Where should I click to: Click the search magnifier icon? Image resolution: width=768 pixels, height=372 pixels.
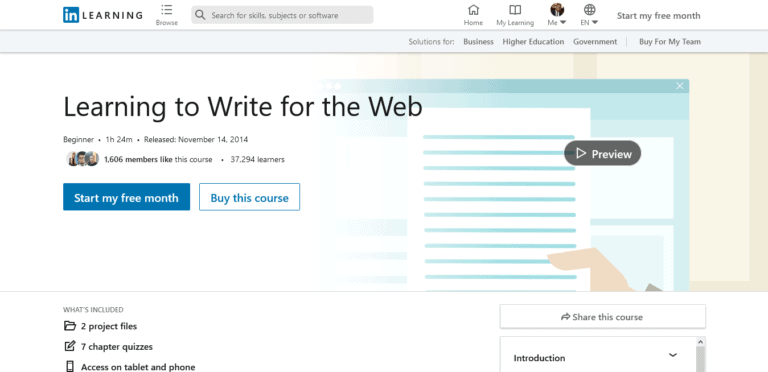[200, 15]
